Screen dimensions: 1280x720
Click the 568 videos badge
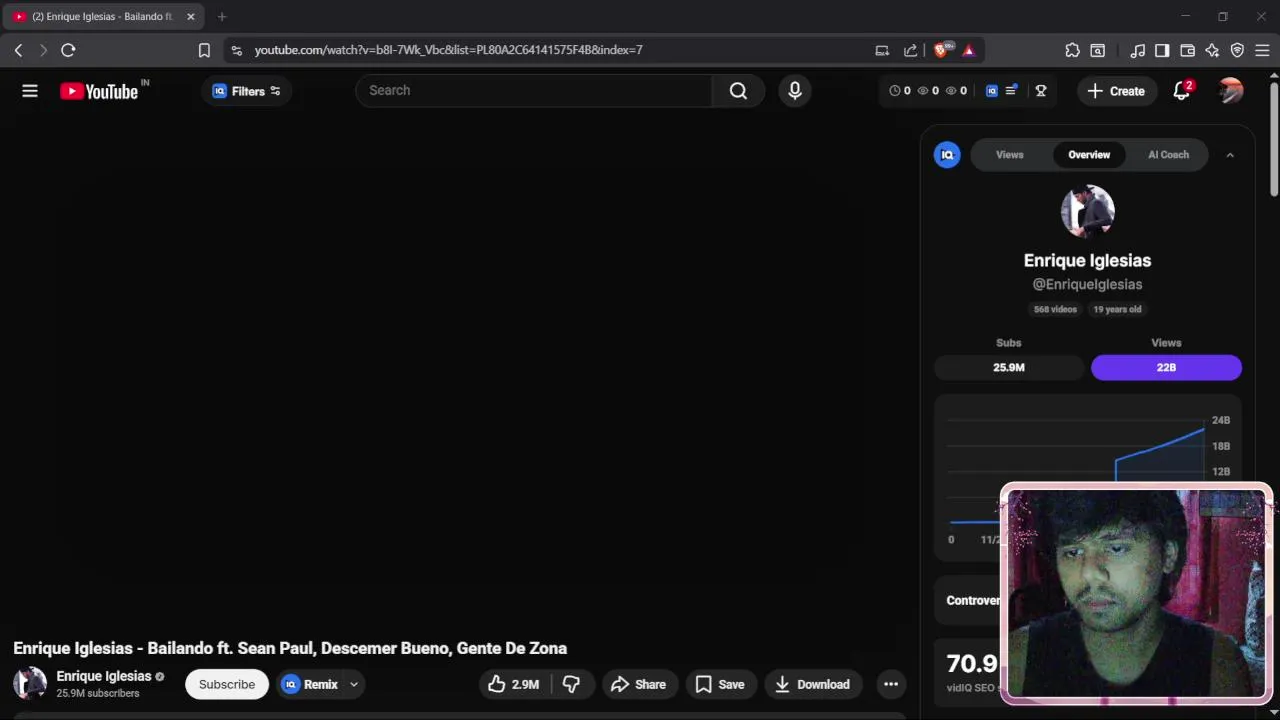tap(1055, 309)
